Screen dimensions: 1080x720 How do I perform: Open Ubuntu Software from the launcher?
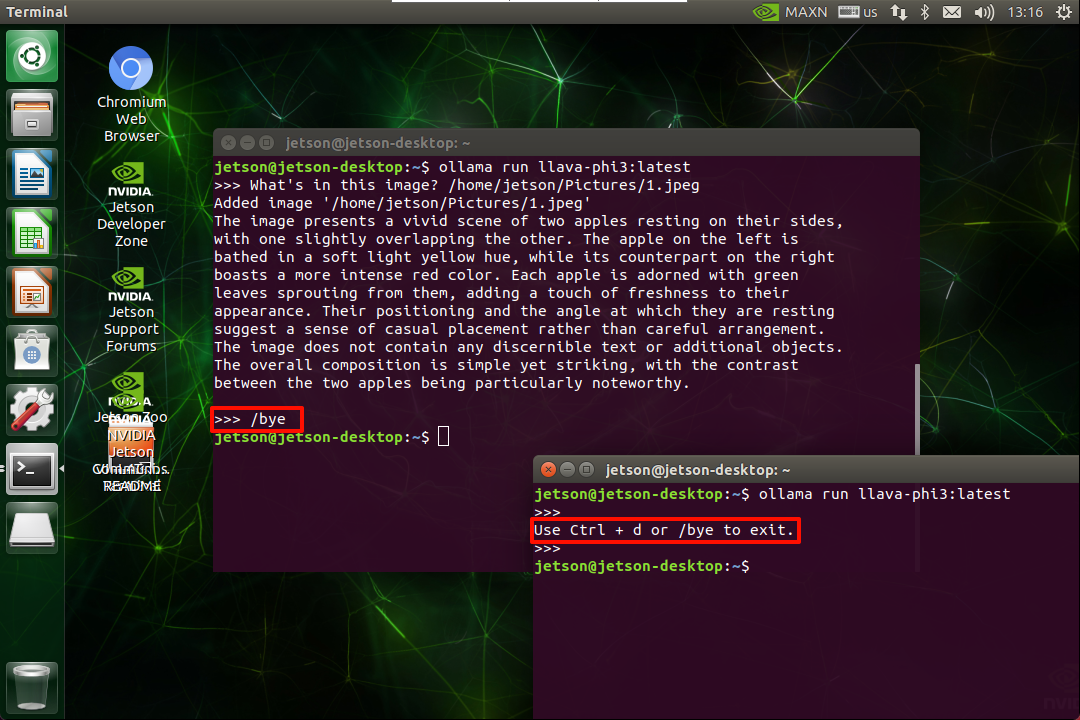click(x=32, y=351)
